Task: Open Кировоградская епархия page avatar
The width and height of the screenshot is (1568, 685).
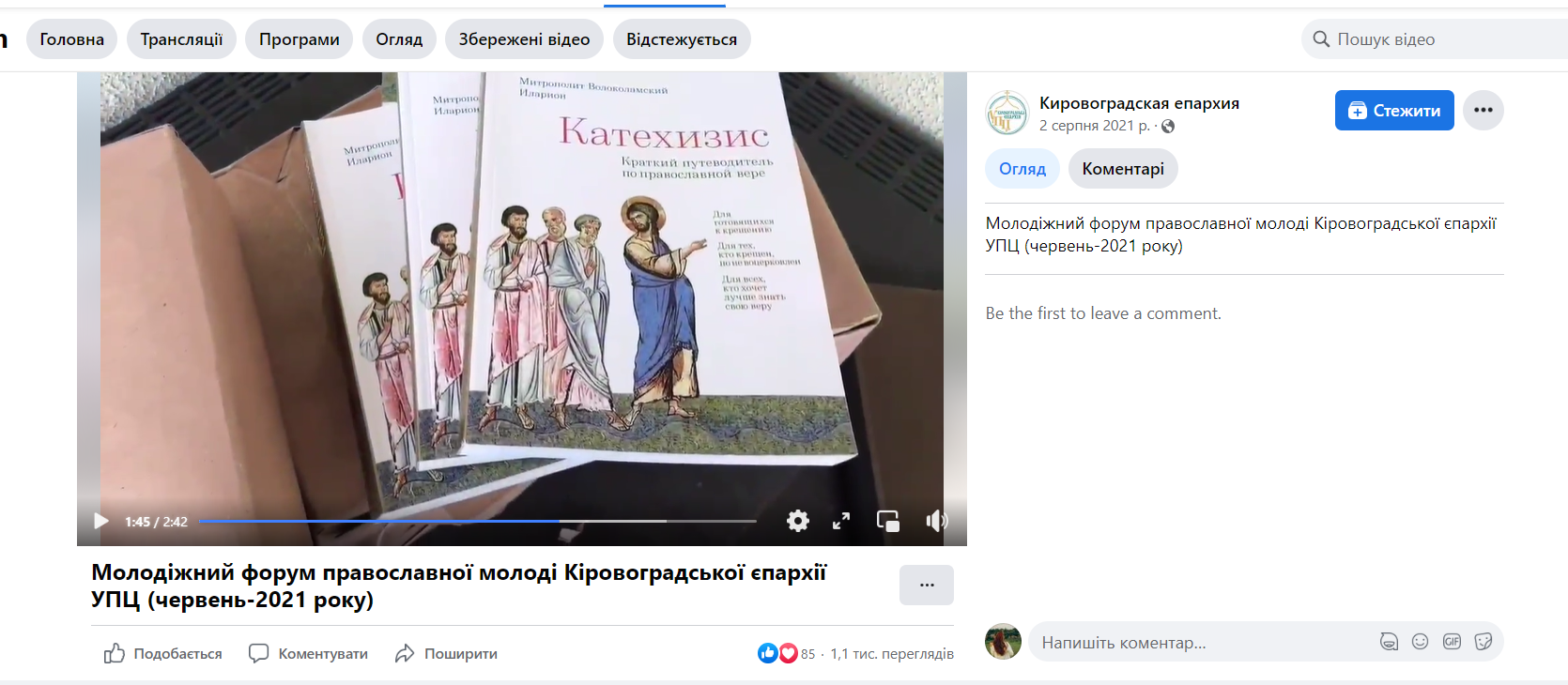Action: pyautogui.click(x=1007, y=114)
